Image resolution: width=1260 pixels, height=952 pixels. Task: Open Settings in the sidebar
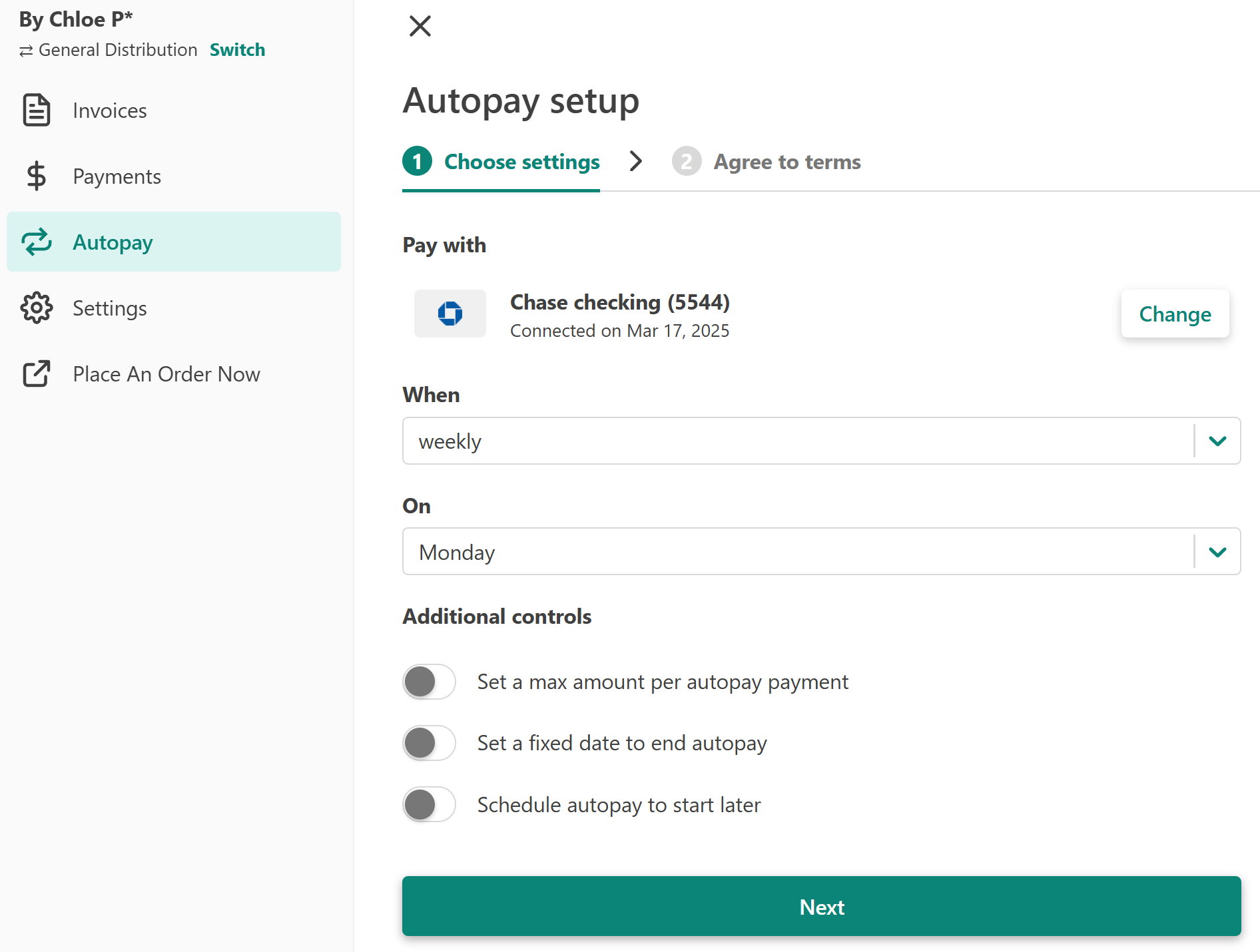(x=173, y=308)
